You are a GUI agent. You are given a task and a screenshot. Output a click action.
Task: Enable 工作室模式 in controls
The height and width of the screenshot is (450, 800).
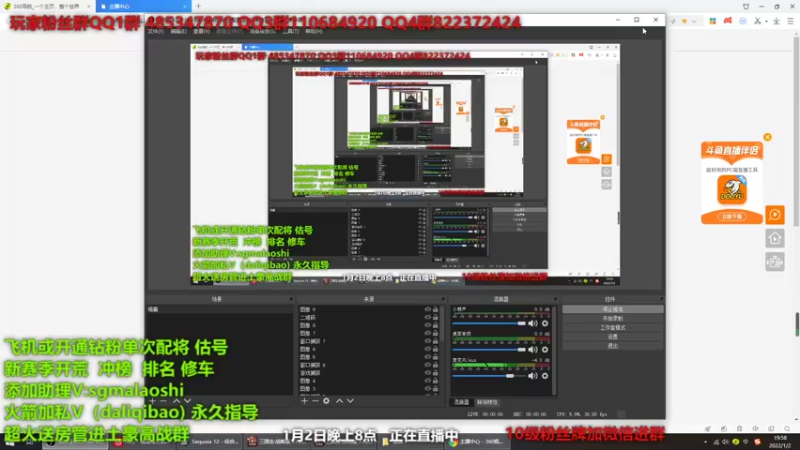pos(613,328)
